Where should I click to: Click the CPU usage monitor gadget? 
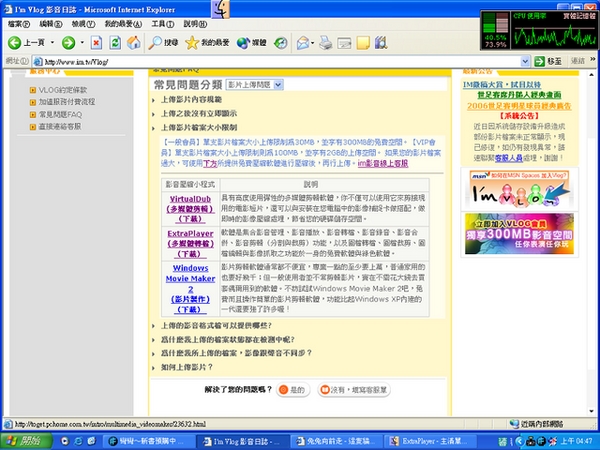(x=539, y=30)
